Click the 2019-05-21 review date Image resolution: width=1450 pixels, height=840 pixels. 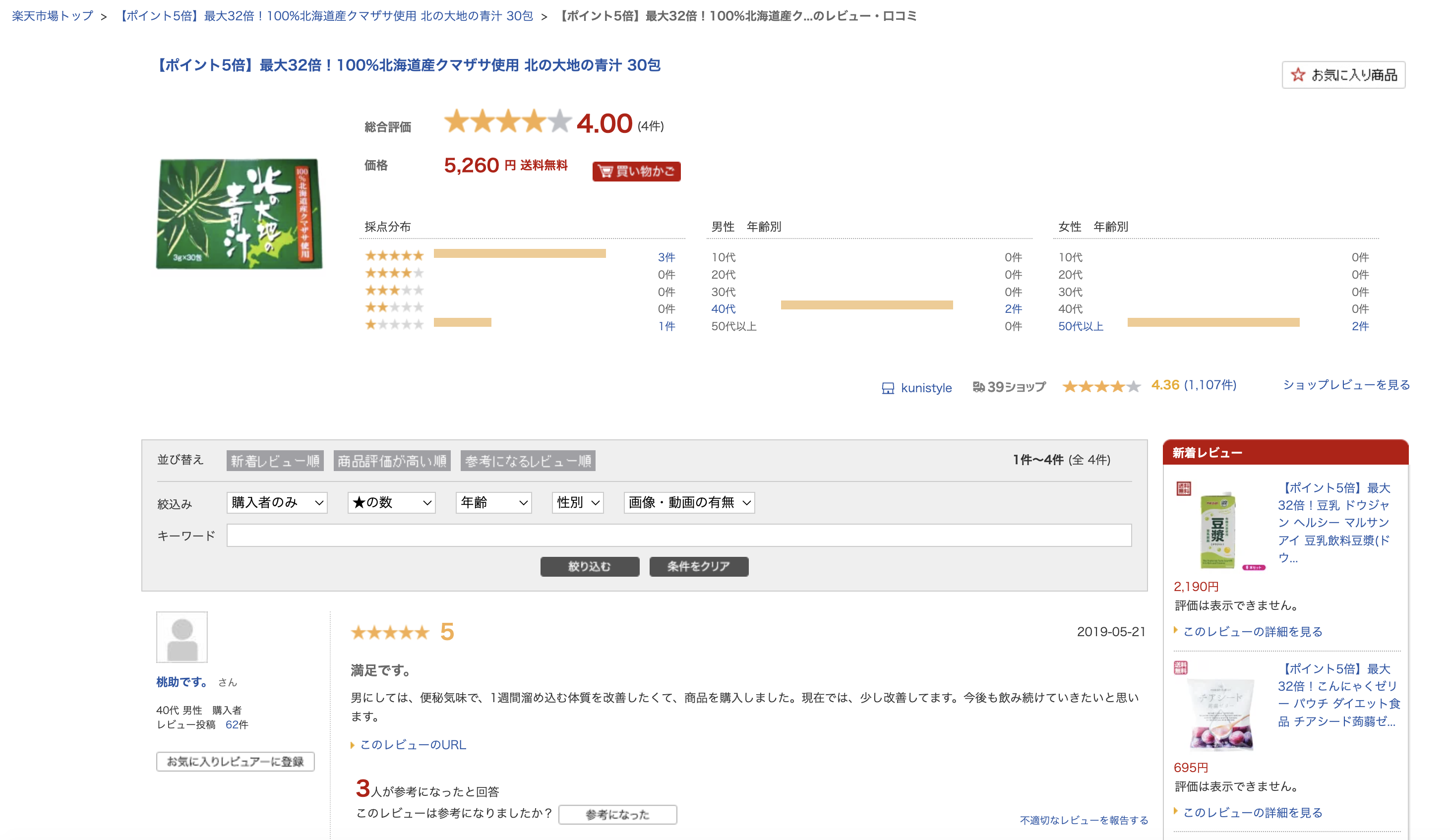click(1111, 631)
